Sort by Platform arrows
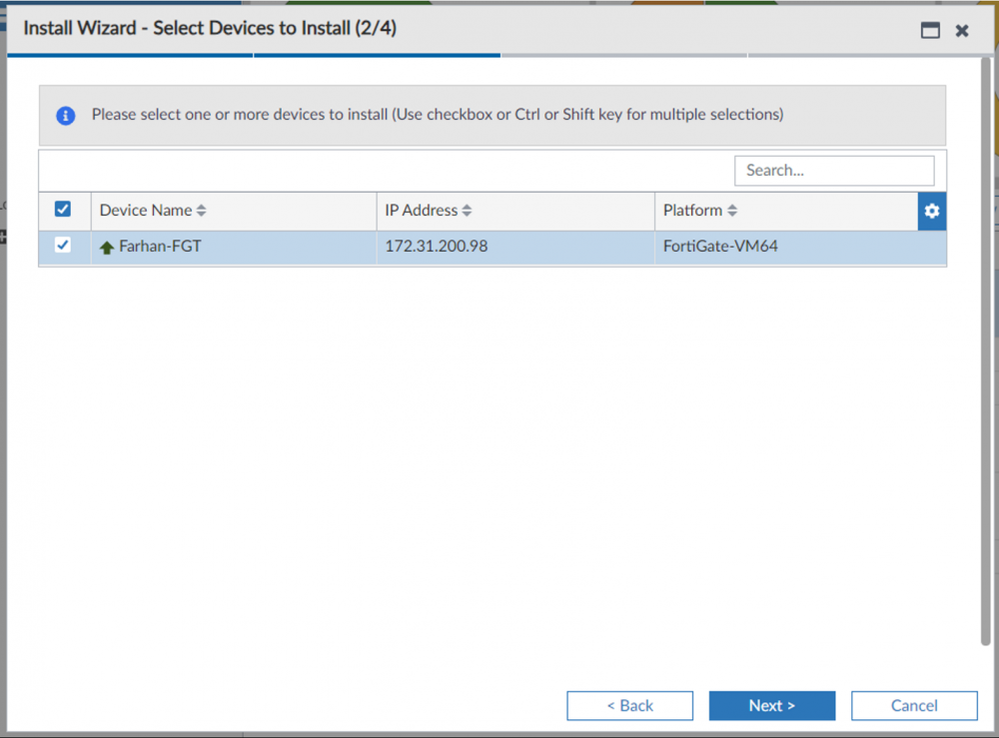 tap(732, 211)
